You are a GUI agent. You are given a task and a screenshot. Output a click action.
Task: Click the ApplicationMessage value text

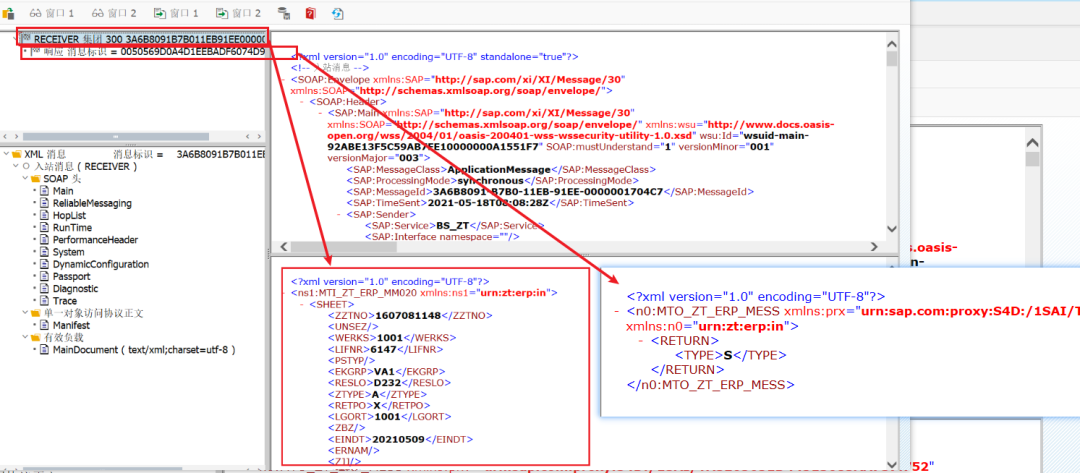[501, 169]
